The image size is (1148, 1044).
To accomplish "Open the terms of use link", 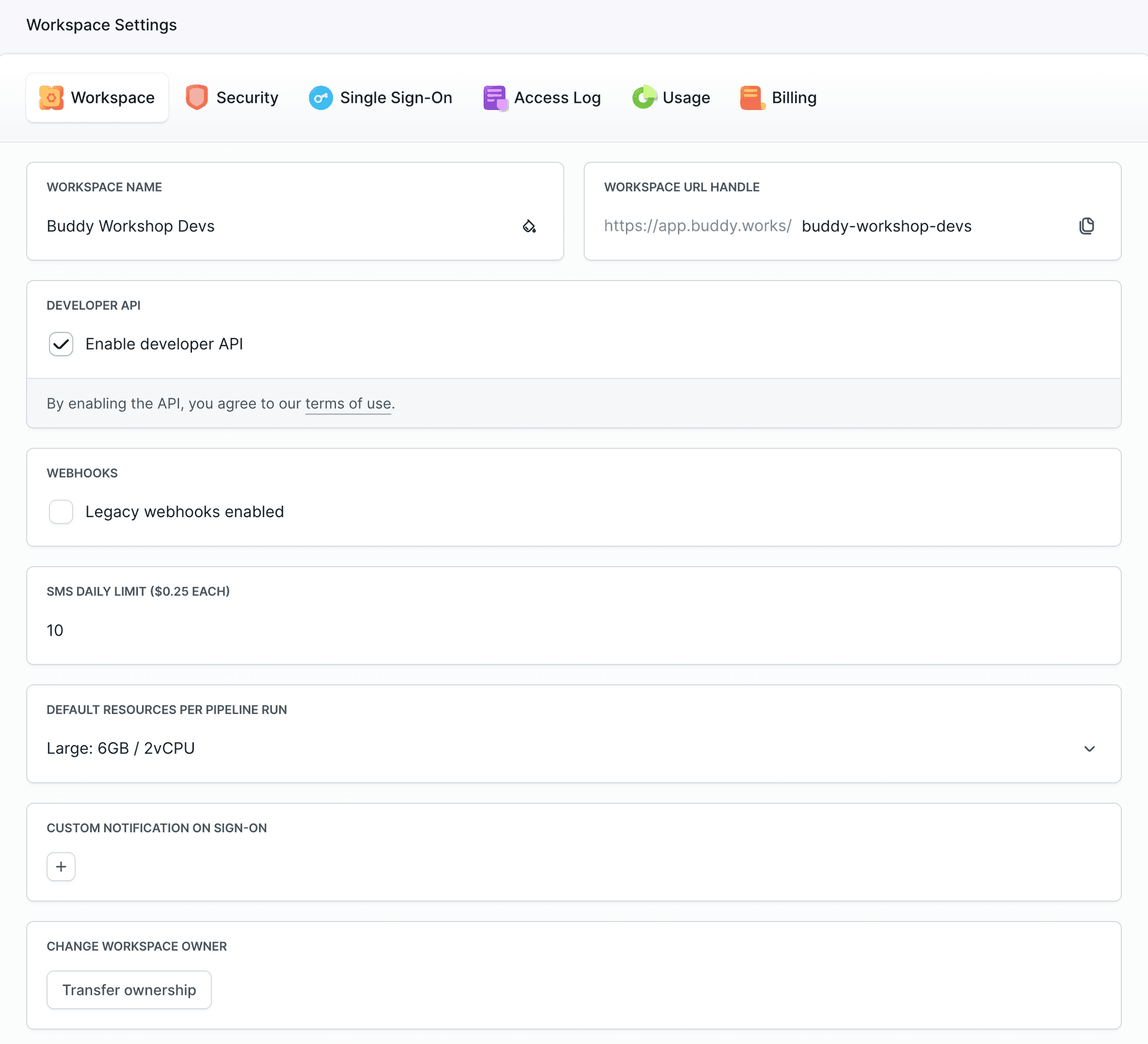I will 348,404.
